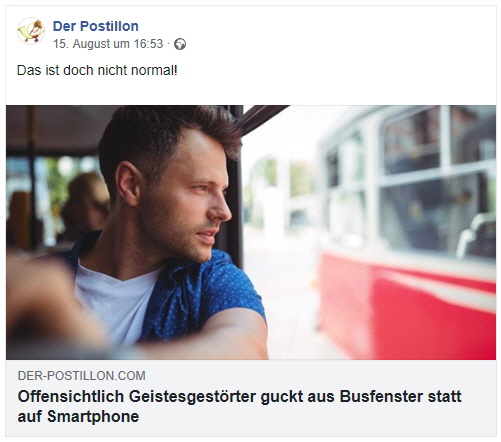
Task: Open the Der Postillon profile picture
Action: coord(31,31)
